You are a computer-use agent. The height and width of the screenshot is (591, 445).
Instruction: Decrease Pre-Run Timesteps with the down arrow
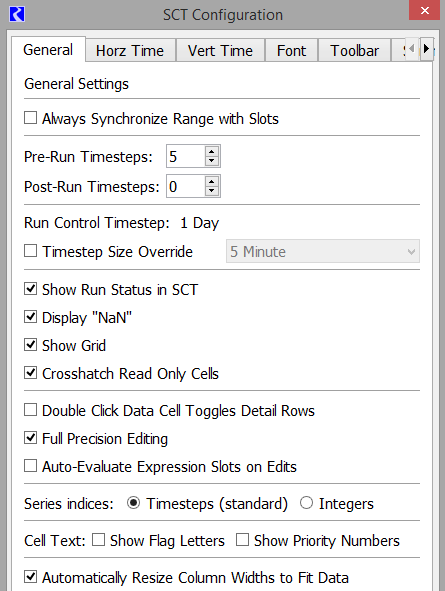click(212, 161)
